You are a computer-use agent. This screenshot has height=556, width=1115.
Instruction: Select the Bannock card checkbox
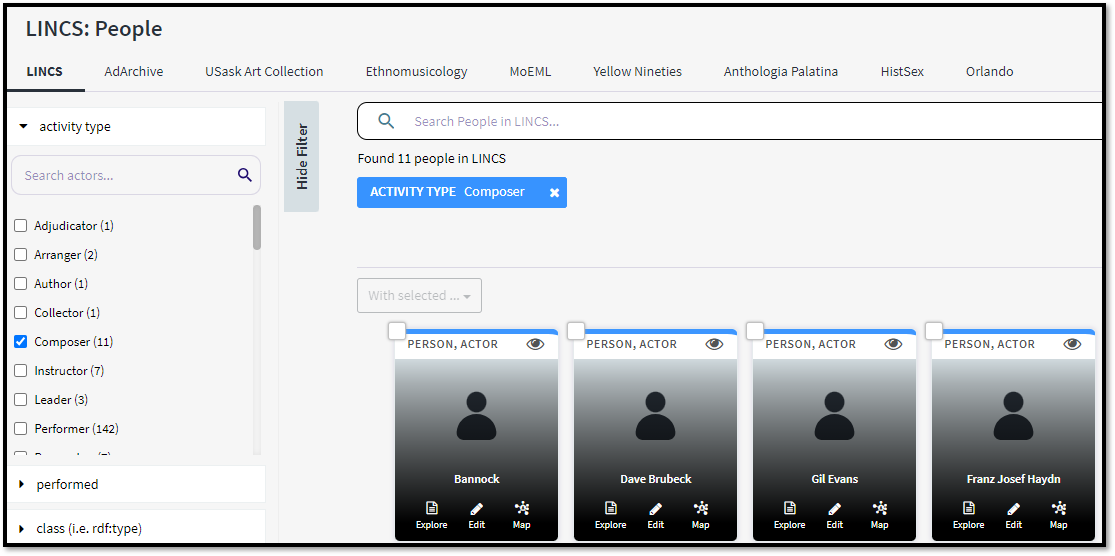pos(397,331)
